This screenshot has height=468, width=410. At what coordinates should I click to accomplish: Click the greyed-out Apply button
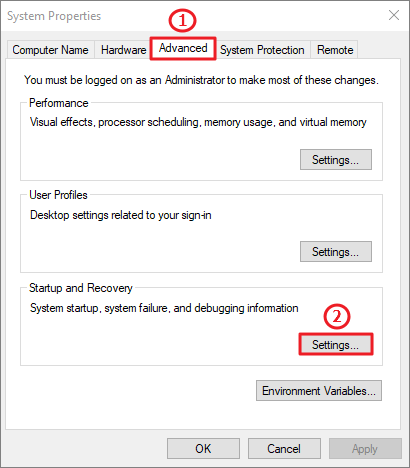(x=365, y=449)
